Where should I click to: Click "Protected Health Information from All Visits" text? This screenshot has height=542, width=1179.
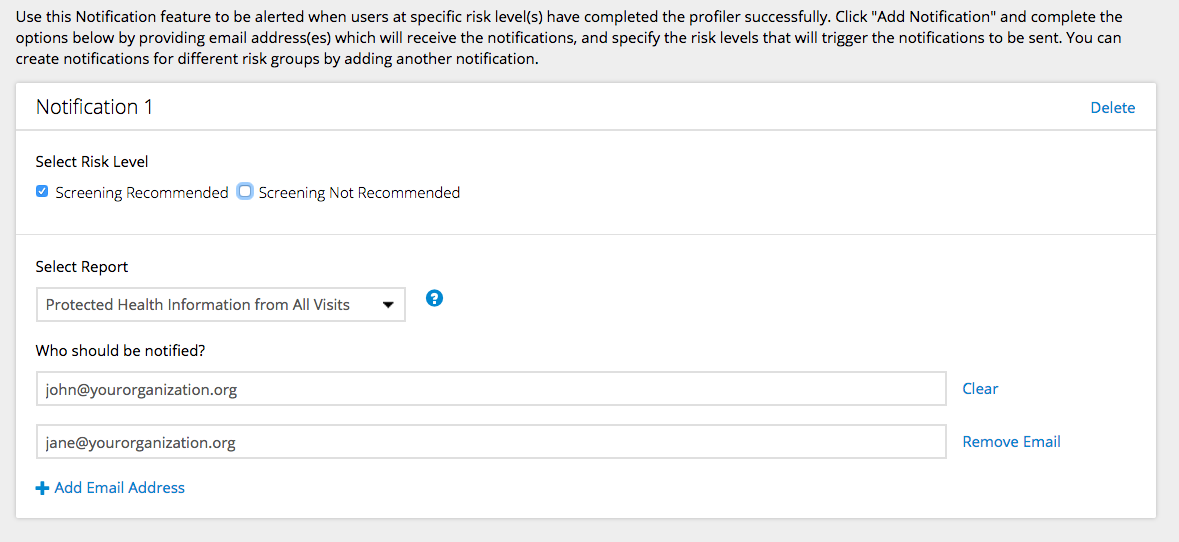[198, 305]
